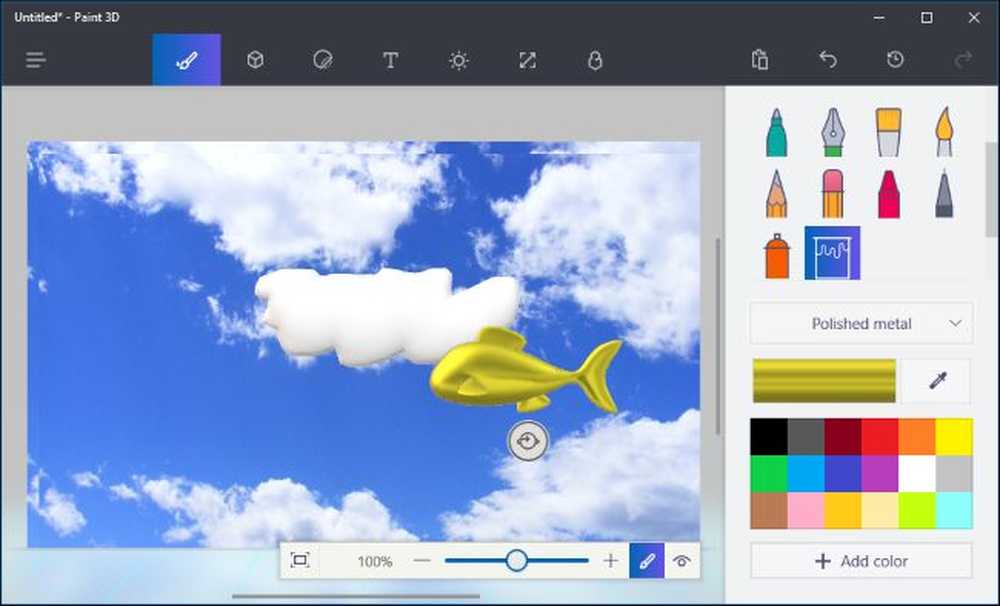The image size is (1000, 606).
Task: Choose the lime green color swatch
Action: 916,510
